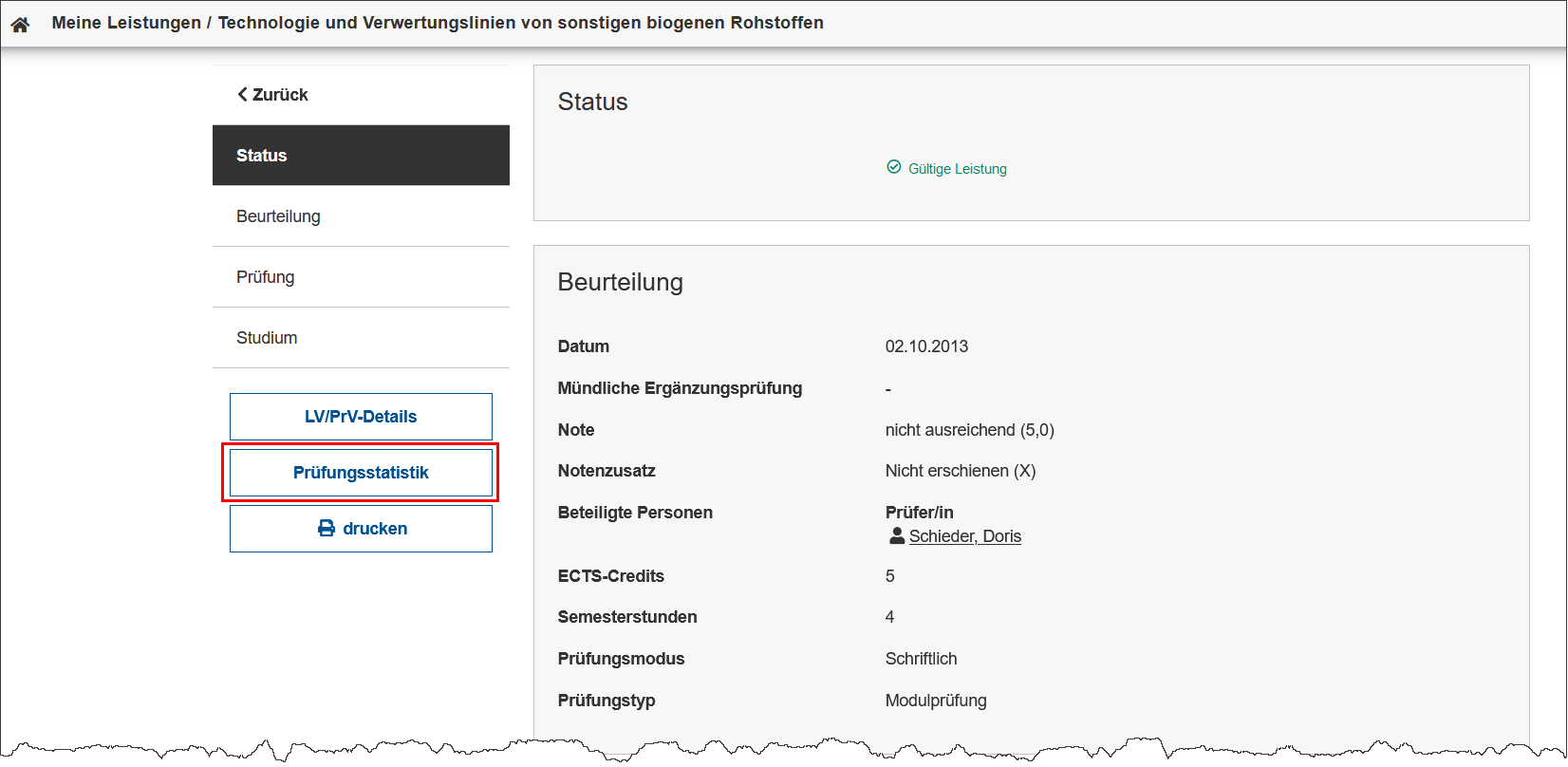Image resolution: width=1568 pixels, height=767 pixels.
Task: Go to the Studium sidebar entry
Action: (x=267, y=338)
